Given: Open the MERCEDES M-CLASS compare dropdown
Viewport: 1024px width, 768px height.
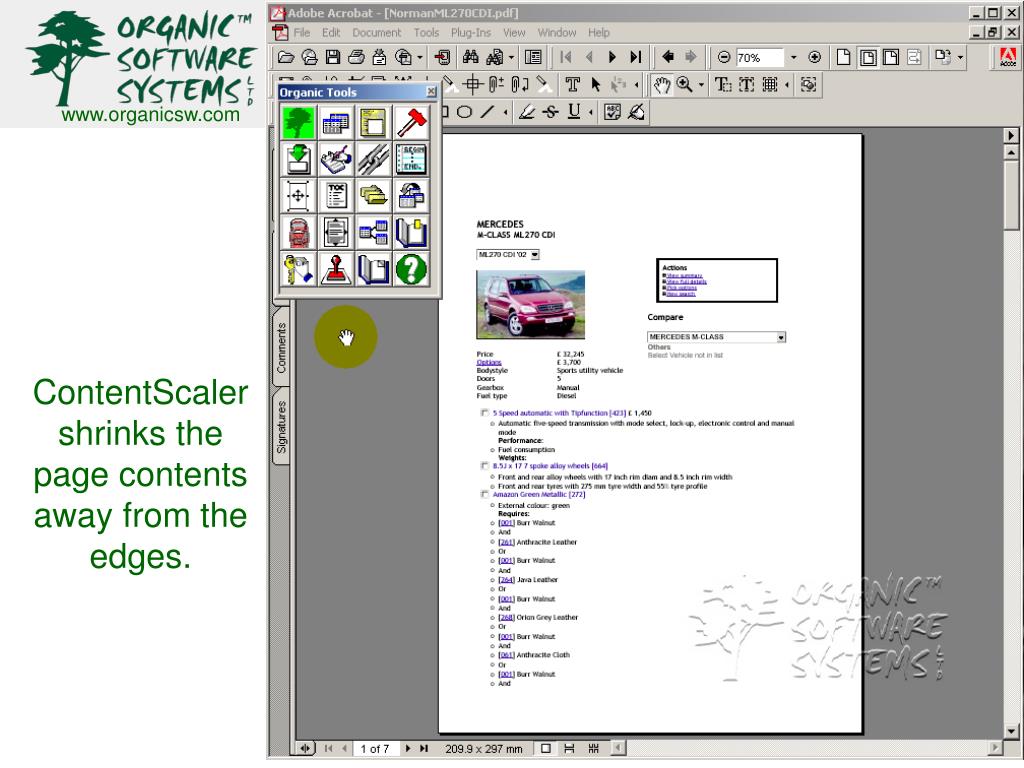Looking at the screenshot, I should (x=781, y=337).
